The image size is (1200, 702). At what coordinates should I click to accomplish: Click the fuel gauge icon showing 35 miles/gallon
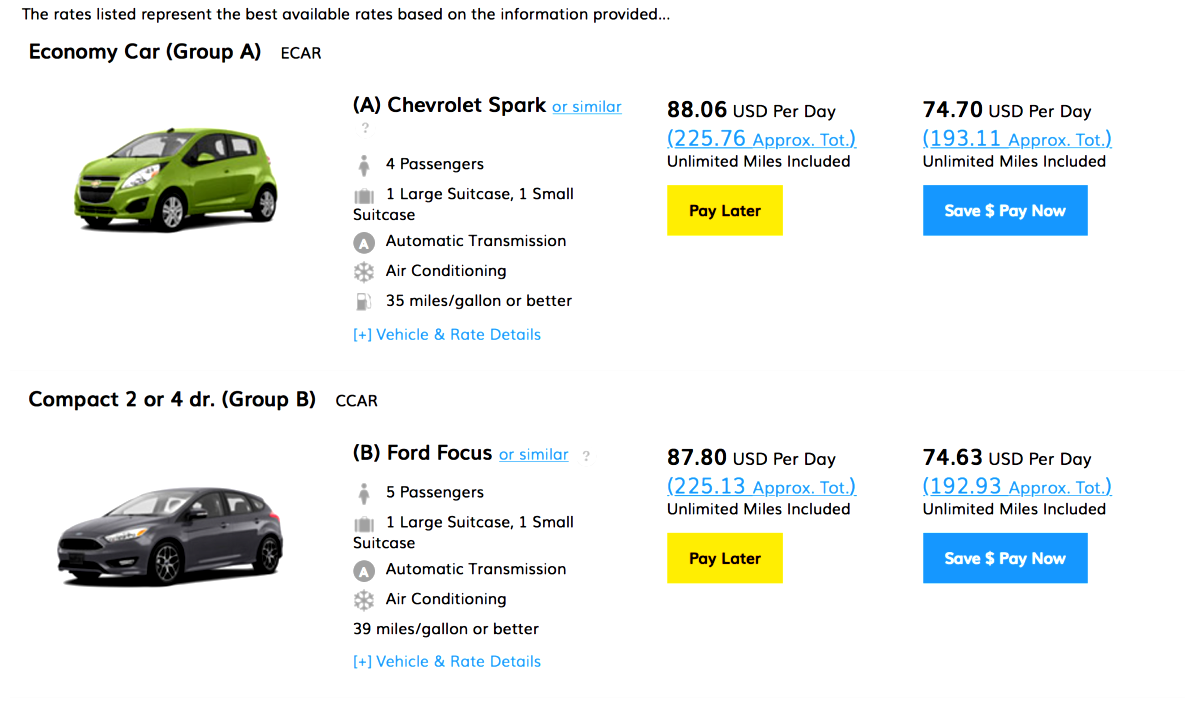[x=364, y=300]
